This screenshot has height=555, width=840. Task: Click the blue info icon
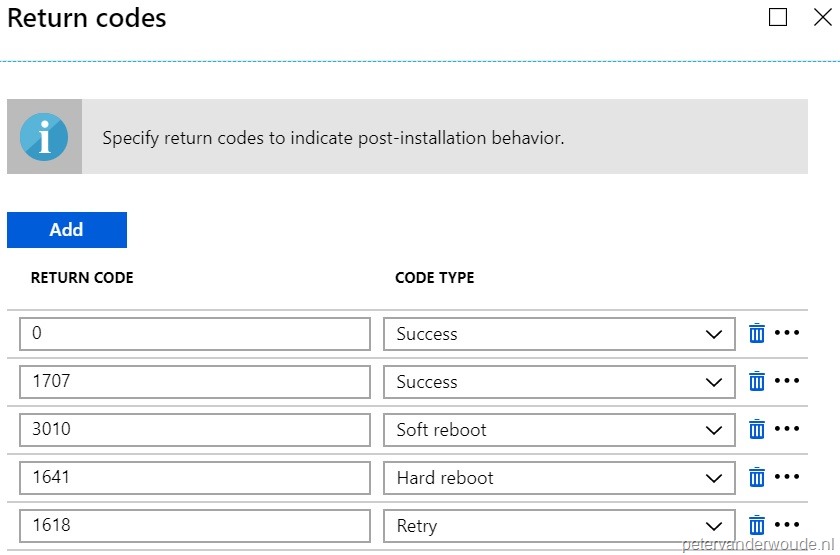pos(44,137)
